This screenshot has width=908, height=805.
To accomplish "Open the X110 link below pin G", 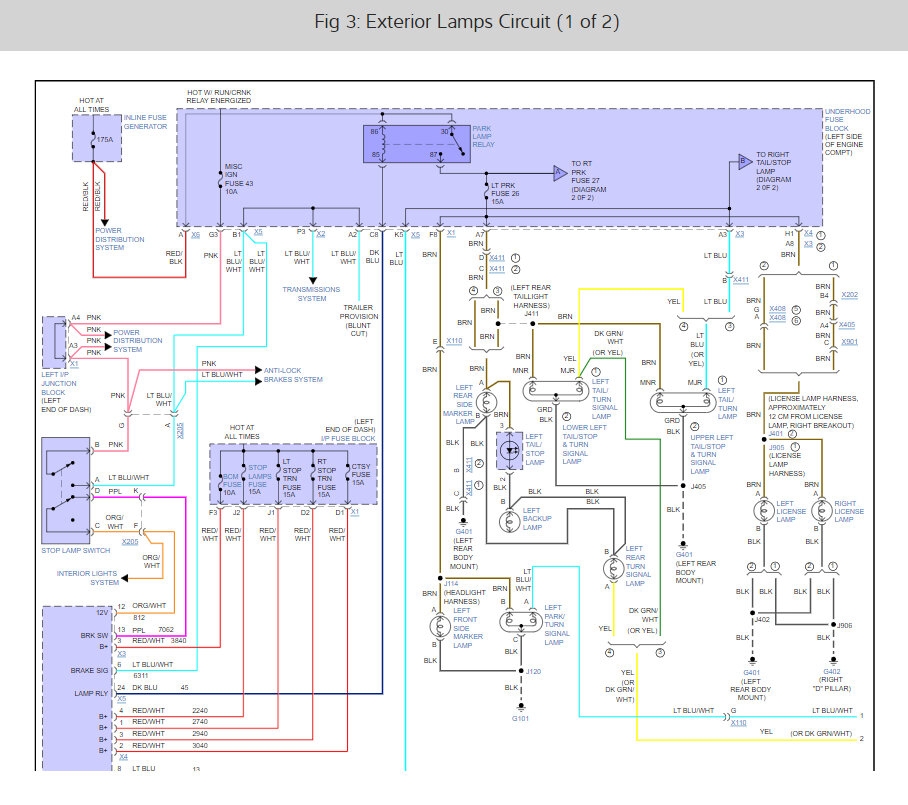I will point(738,722).
